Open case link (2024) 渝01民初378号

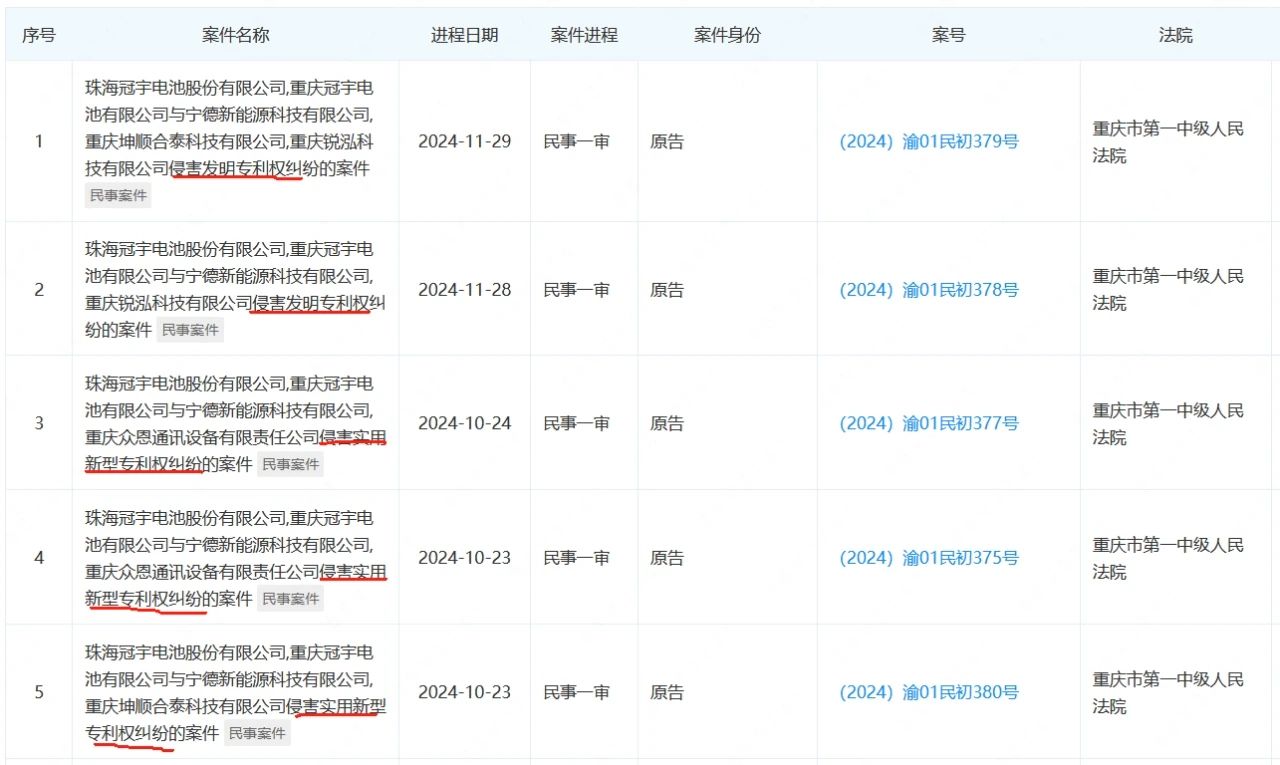(929, 290)
